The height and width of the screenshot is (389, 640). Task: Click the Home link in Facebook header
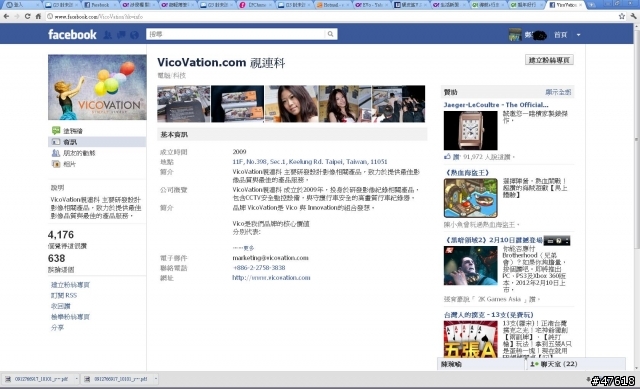point(561,35)
